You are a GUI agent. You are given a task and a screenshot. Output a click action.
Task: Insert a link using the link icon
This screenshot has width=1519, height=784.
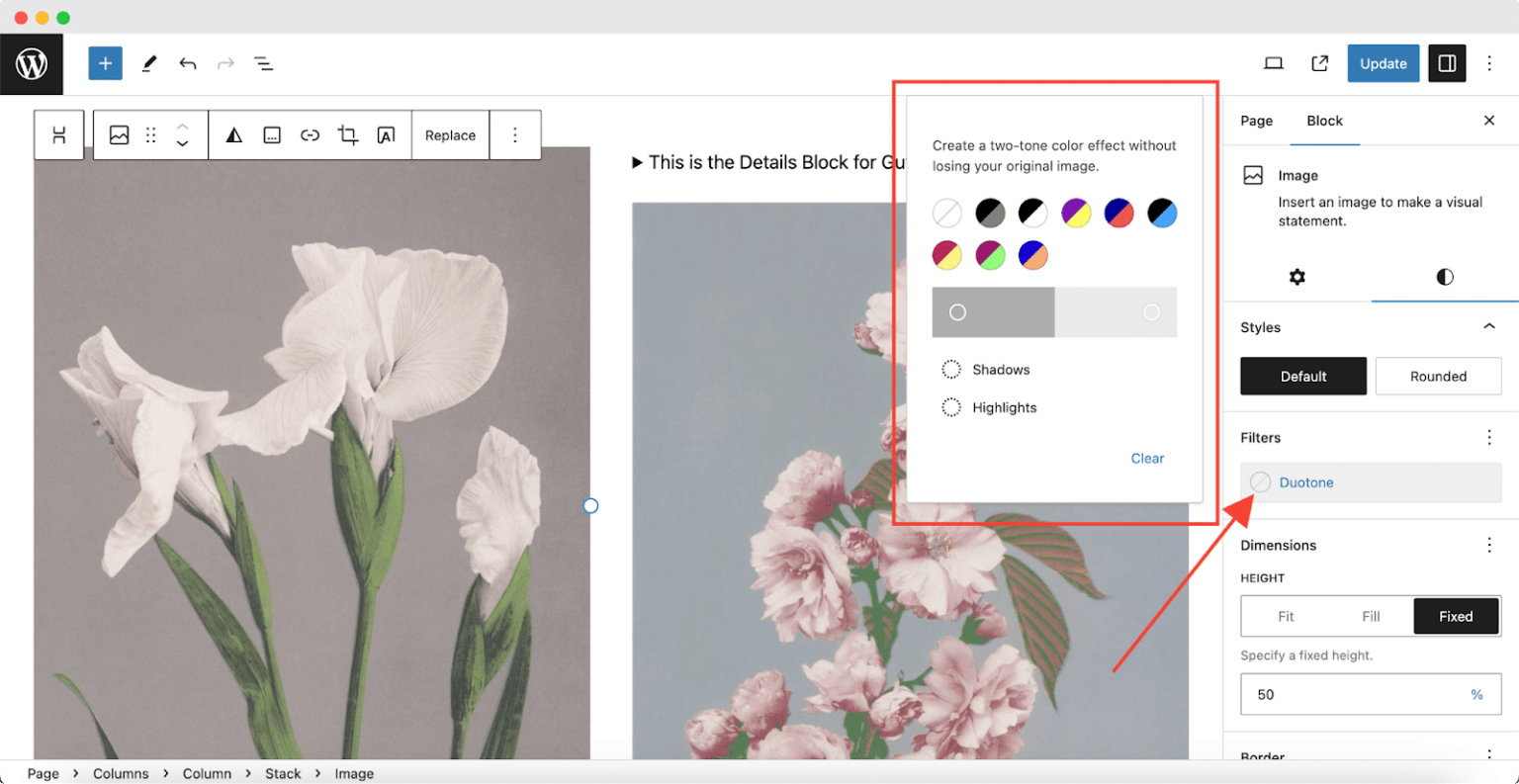coord(310,134)
